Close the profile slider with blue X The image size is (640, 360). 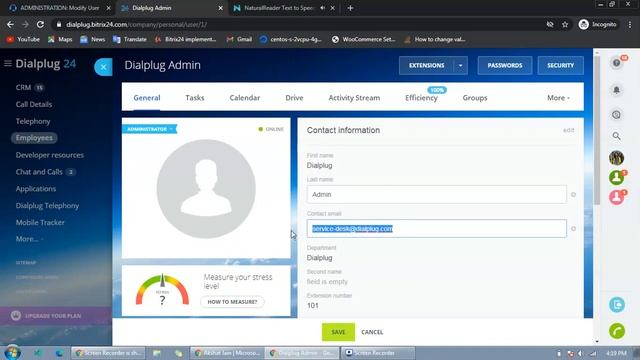[x=103, y=67]
